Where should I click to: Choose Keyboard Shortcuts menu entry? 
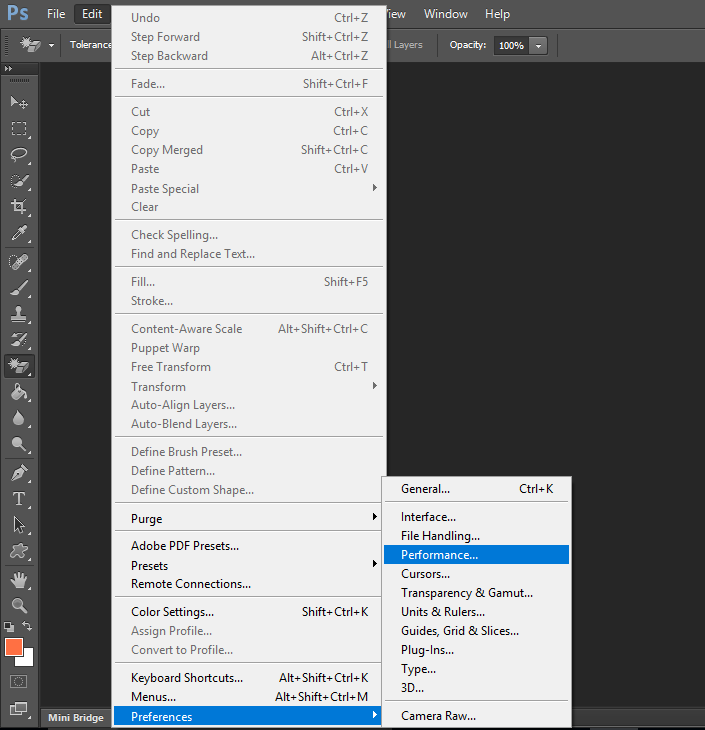(x=248, y=678)
